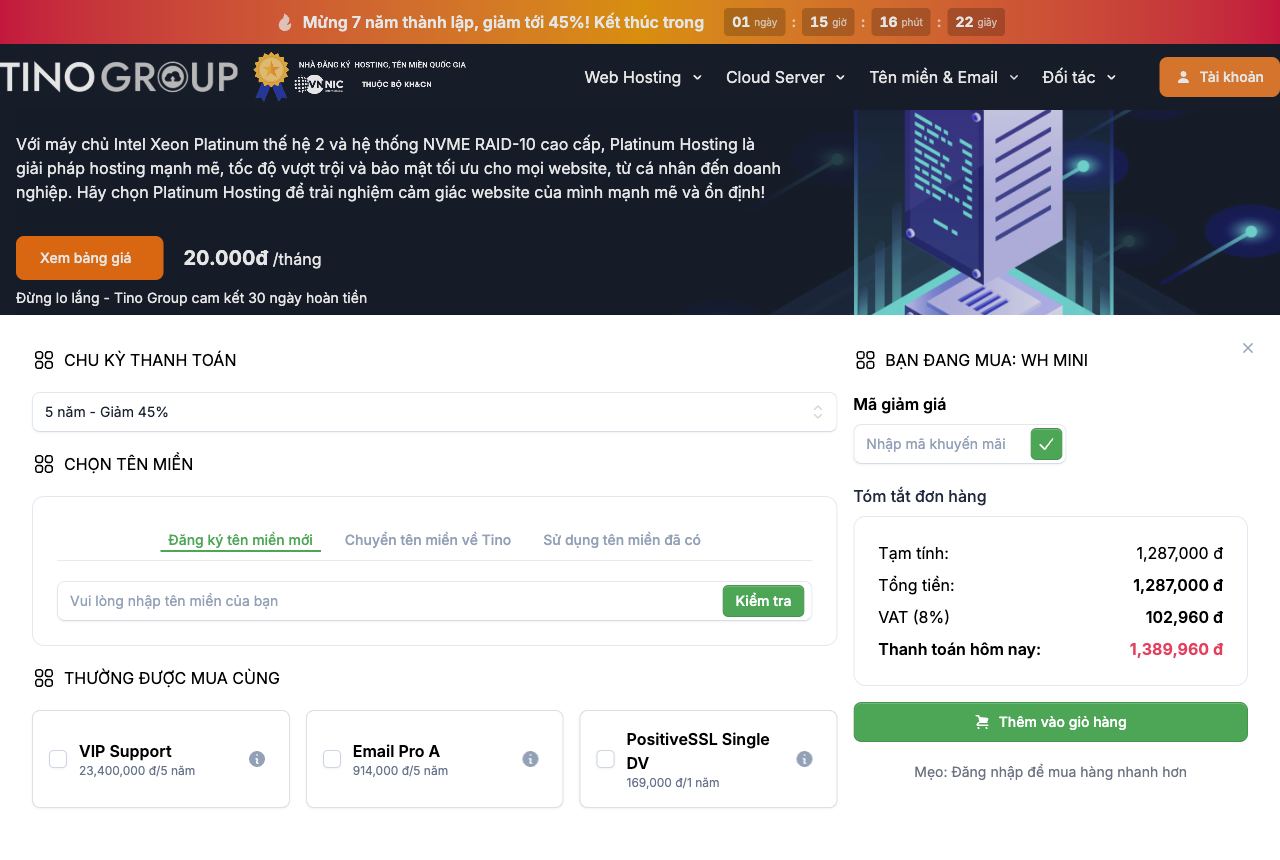The height and width of the screenshot is (860, 1280).
Task: Check domain availability with Kiểm tra
Action: (x=763, y=601)
